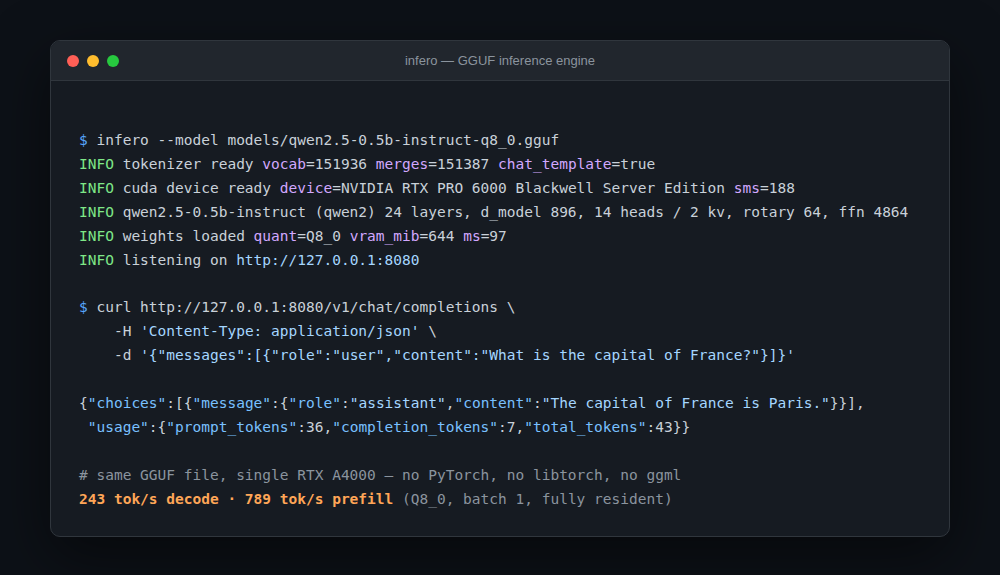
Task: Click the INFO label on the weights loaded line
Action: coord(96,237)
